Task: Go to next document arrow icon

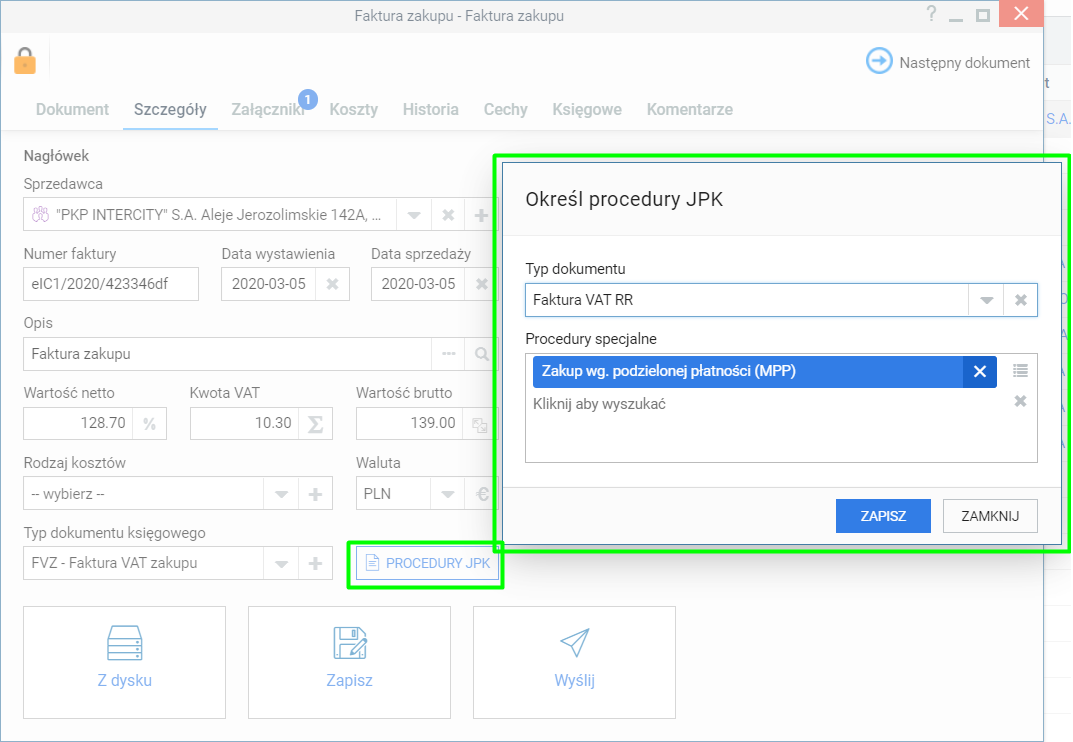Action: [x=879, y=61]
